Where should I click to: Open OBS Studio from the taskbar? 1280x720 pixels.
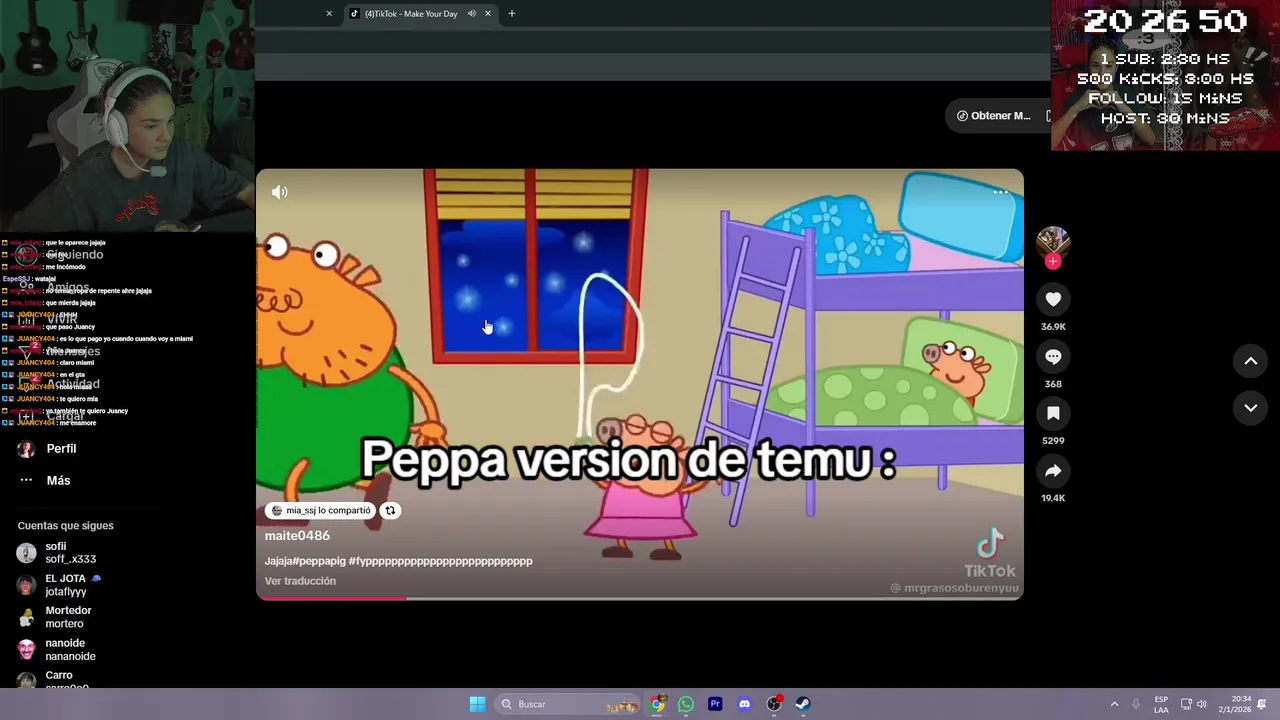click(774, 704)
